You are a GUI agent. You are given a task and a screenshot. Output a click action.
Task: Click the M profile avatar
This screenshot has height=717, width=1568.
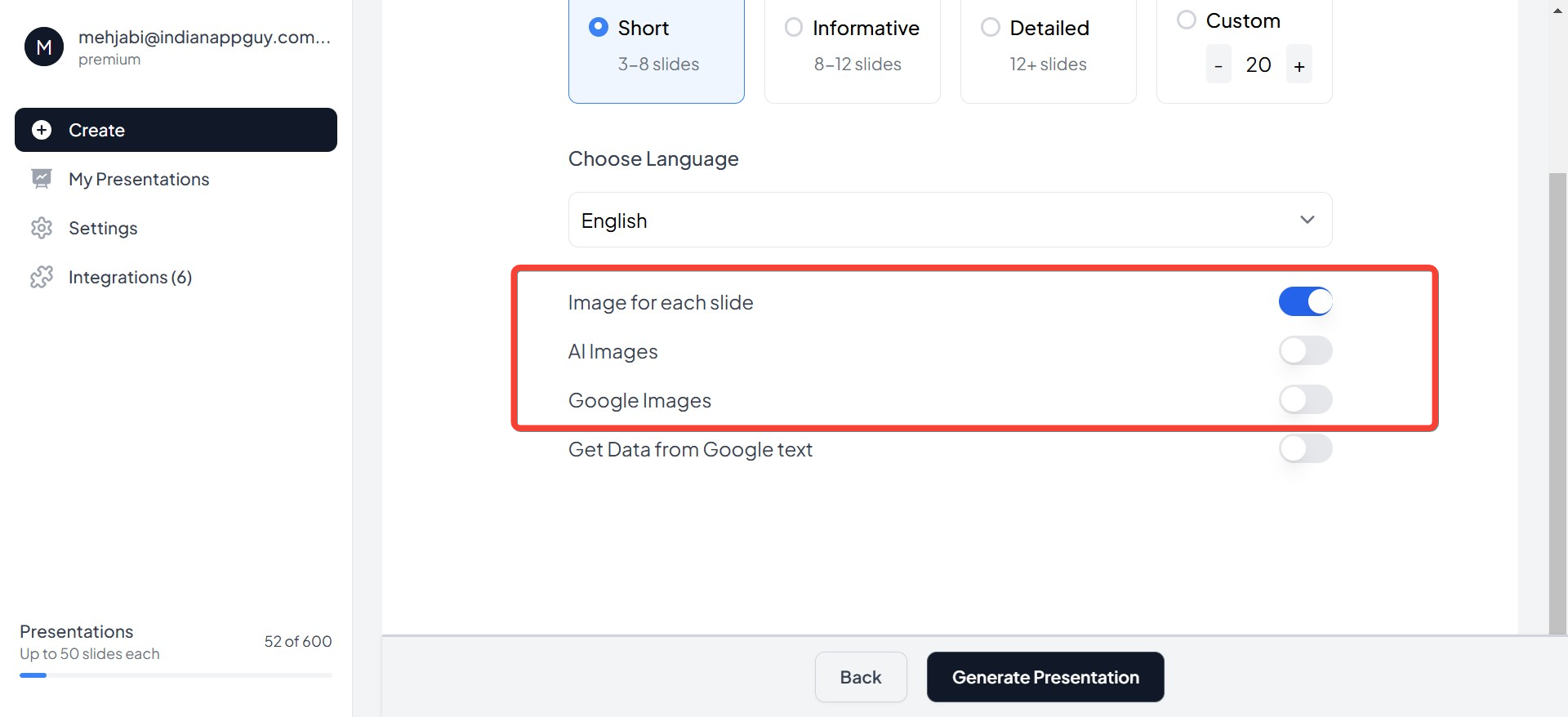click(x=44, y=47)
